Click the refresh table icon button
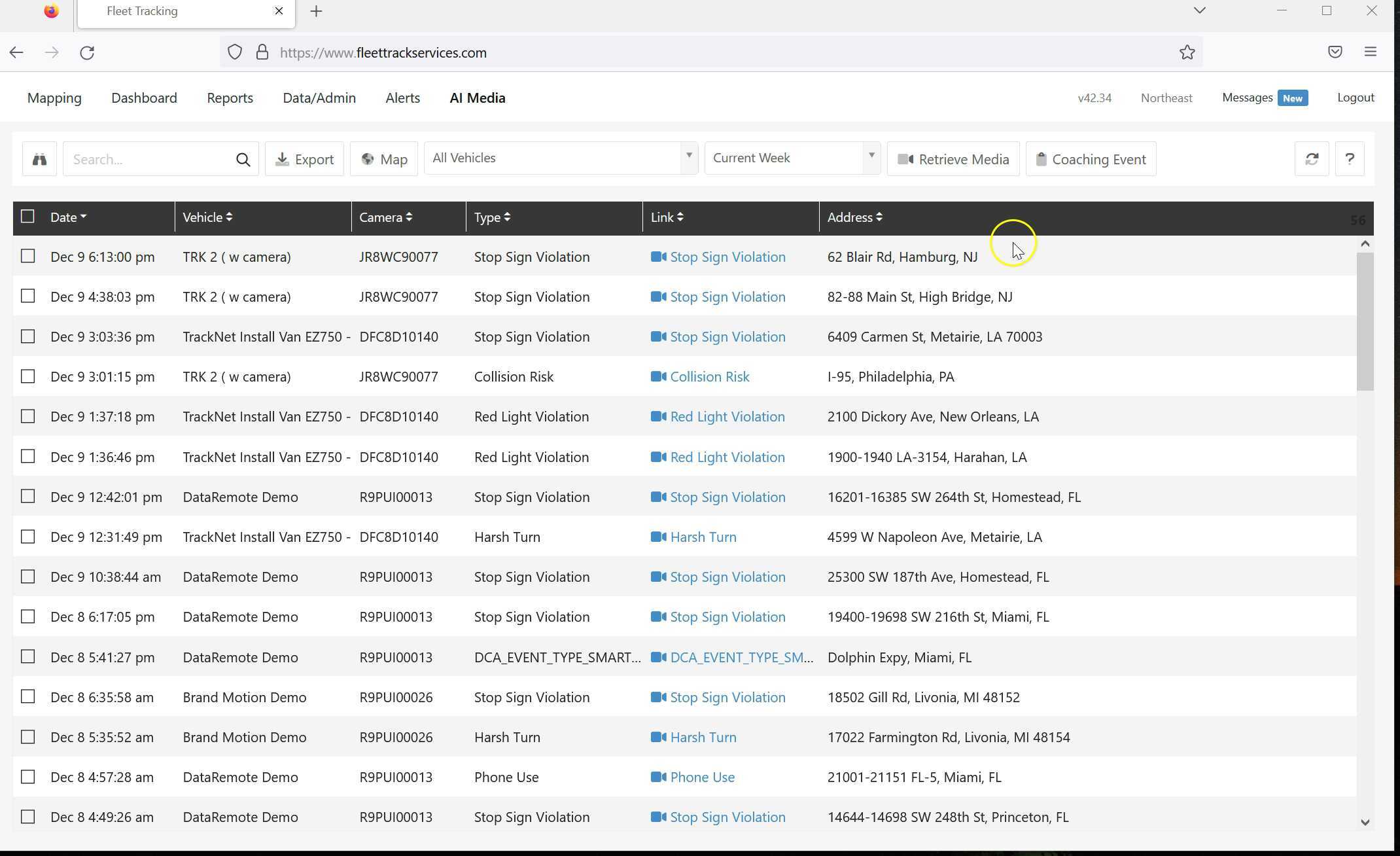The height and width of the screenshot is (856, 1400). coord(1311,159)
